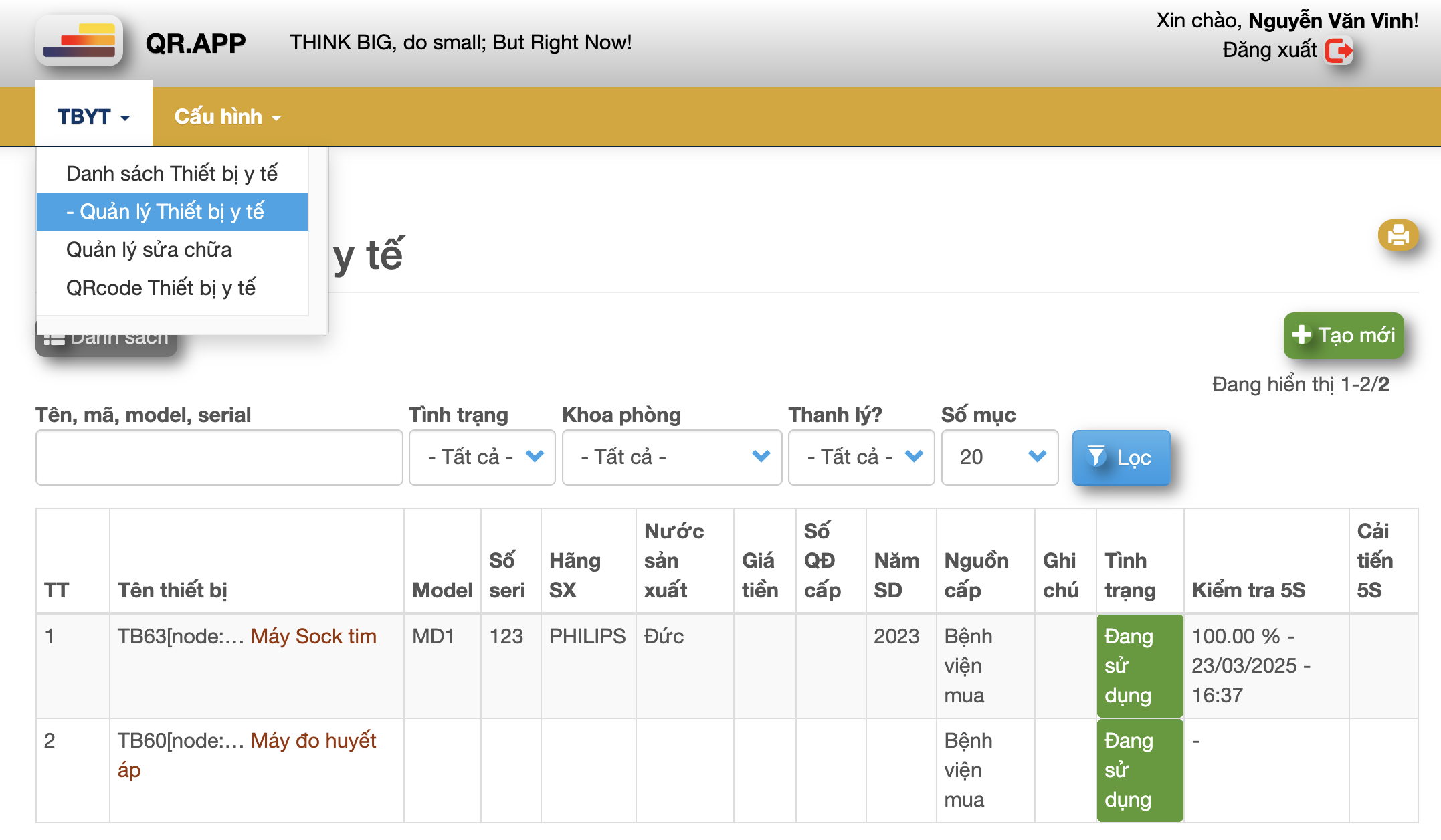1441x840 pixels.
Task: Open the Máy Sock tim link
Action: click(x=313, y=636)
